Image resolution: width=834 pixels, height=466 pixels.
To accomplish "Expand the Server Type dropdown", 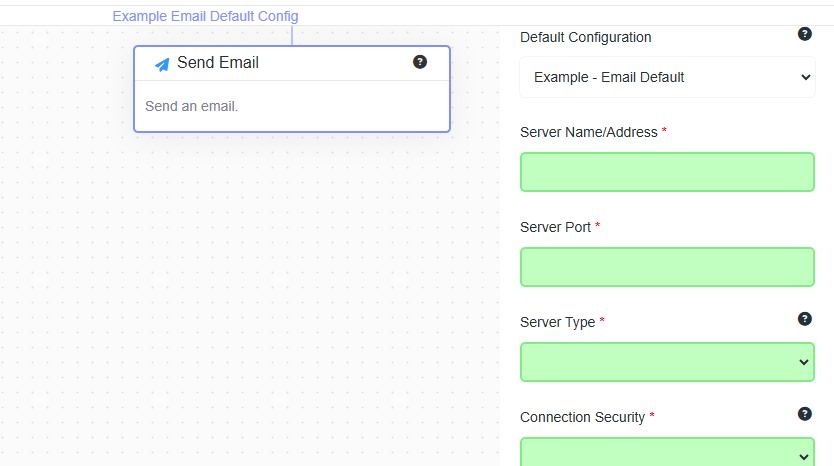I will coord(667,362).
